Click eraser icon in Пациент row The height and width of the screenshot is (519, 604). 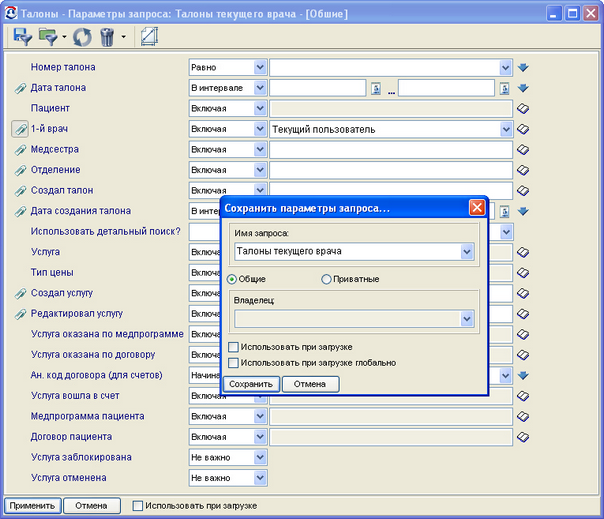(x=523, y=109)
